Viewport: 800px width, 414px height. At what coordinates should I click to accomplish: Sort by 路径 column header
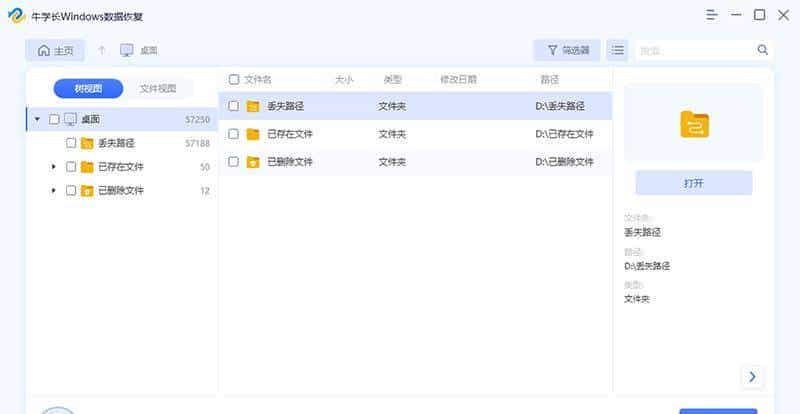coord(549,80)
